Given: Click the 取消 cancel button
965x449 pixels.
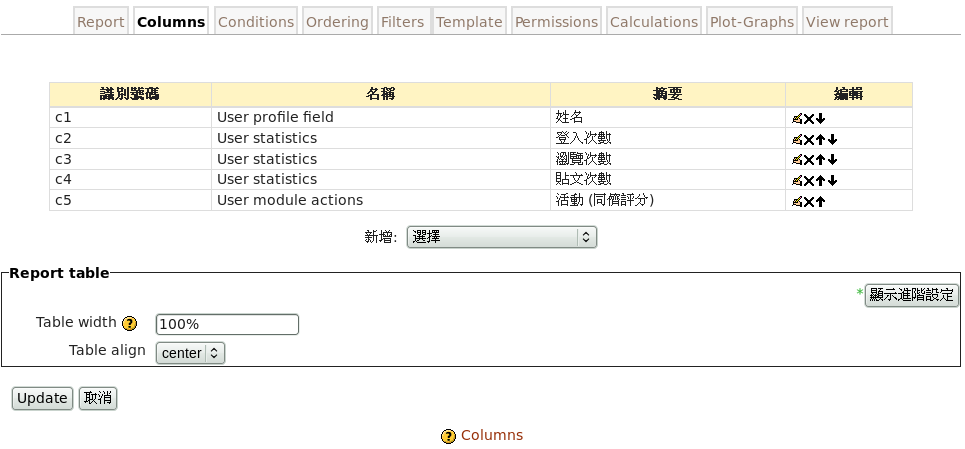Looking at the screenshot, I should (98, 398).
